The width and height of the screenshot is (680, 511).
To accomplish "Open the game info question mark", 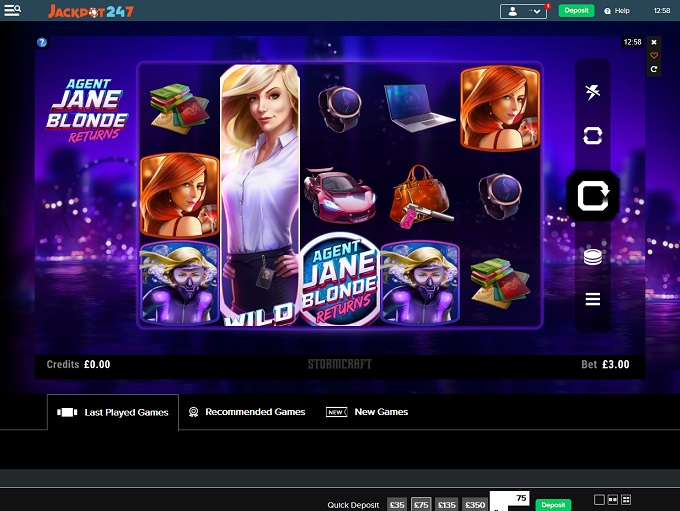I will coord(42,43).
